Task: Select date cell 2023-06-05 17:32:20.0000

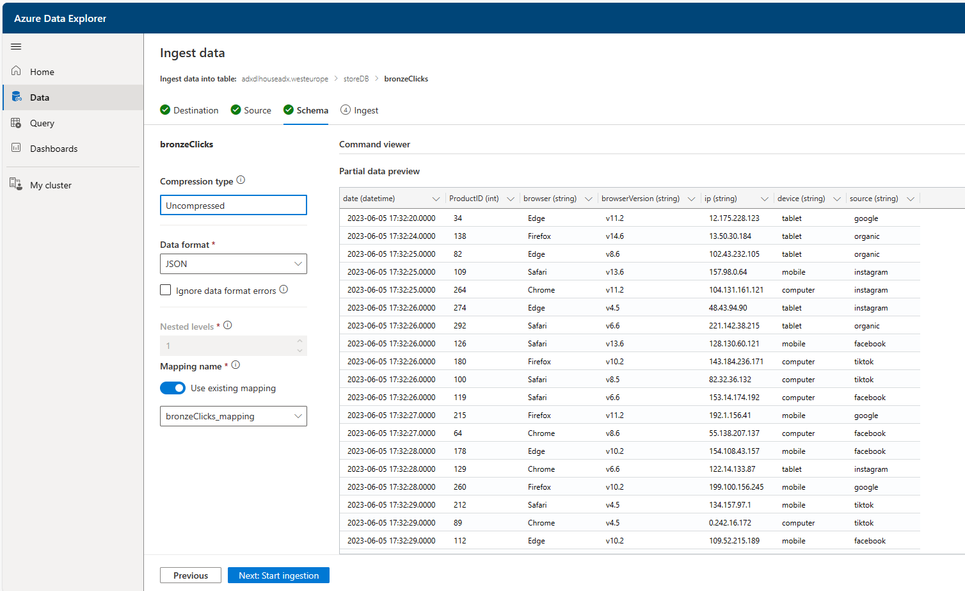Action: (391, 218)
